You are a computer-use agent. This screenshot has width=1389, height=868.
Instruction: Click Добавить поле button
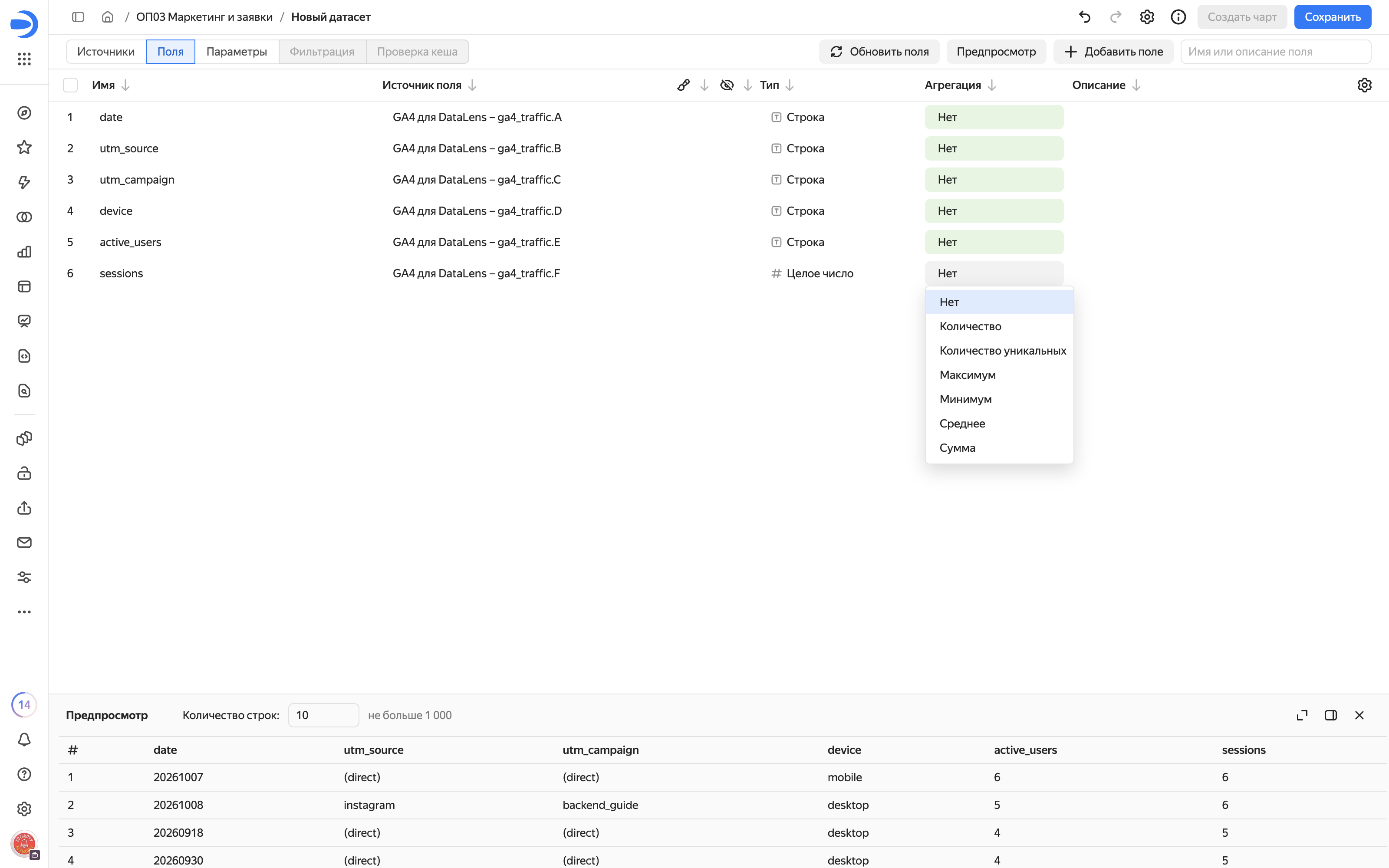coord(1113,52)
